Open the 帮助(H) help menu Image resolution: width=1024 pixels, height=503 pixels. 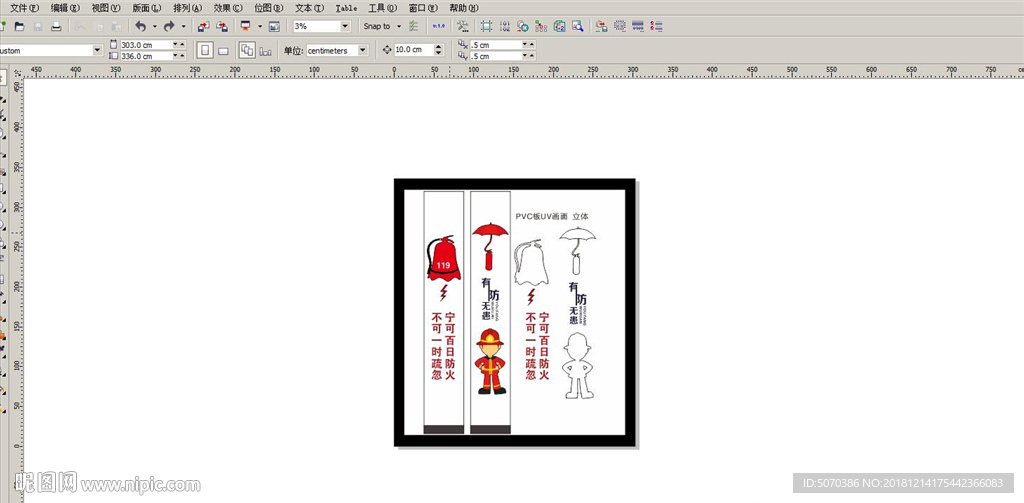[463, 7]
